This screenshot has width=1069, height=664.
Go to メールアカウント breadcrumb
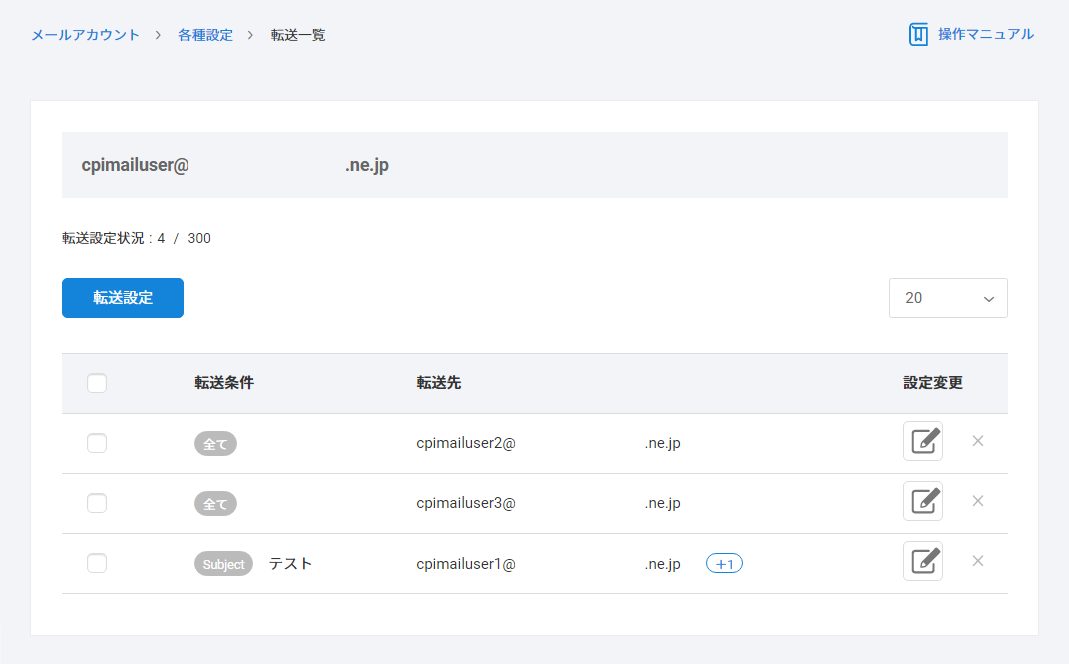pos(85,35)
